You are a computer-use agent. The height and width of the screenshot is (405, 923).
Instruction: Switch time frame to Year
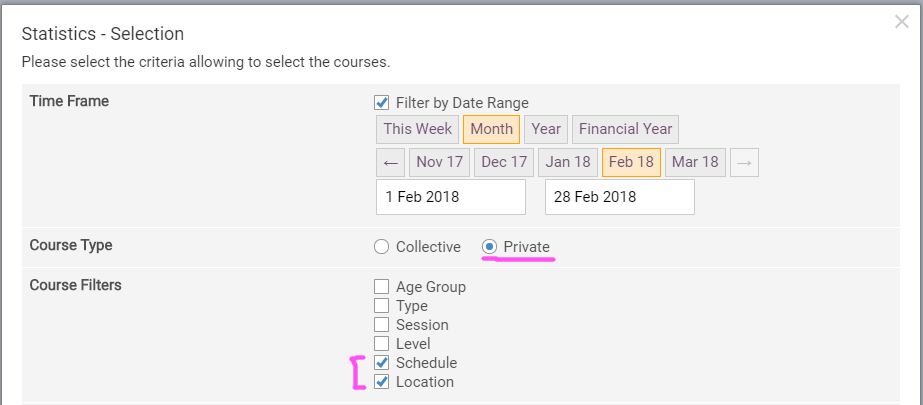[x=546, y=129]
